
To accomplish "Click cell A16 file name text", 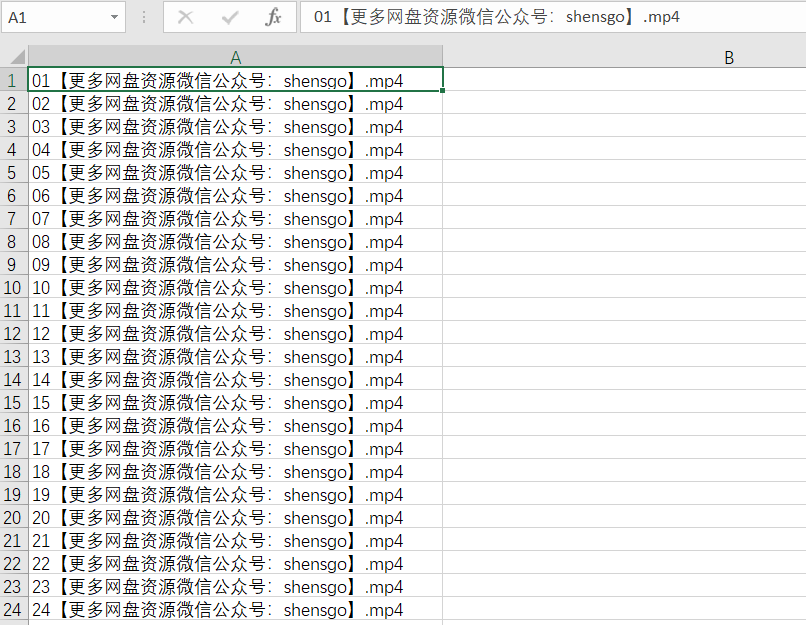I will [x=217, y=426].
